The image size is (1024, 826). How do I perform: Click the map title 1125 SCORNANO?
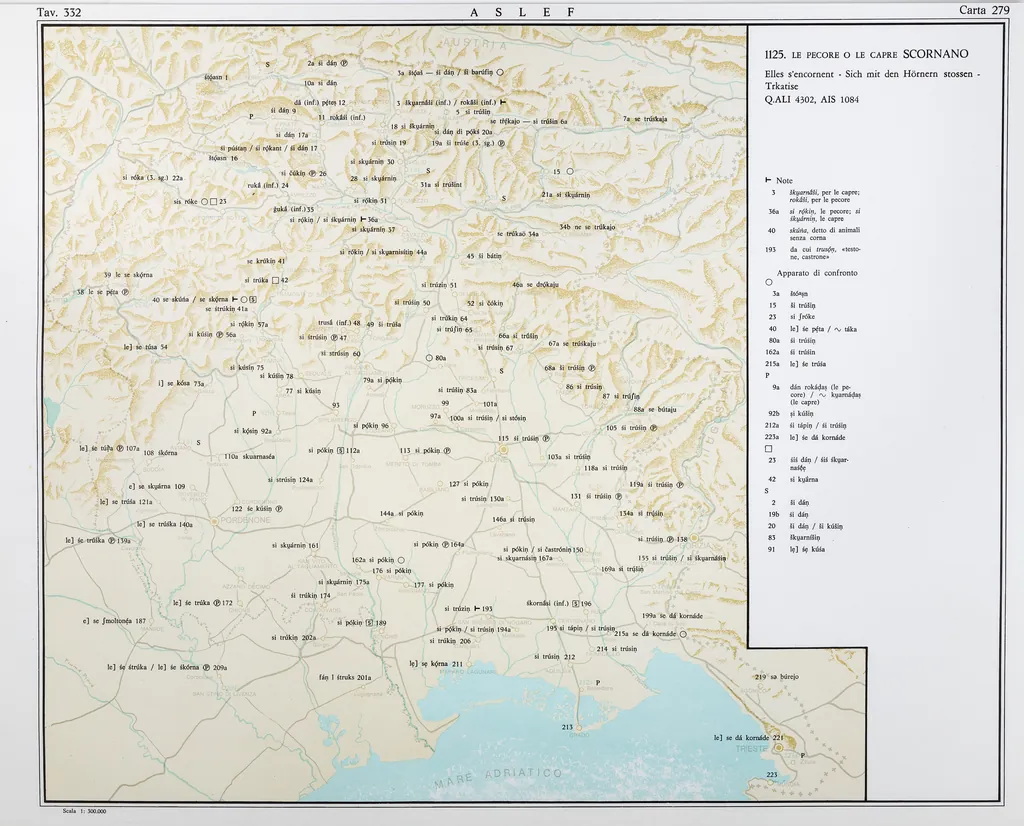tap(866, 55)
